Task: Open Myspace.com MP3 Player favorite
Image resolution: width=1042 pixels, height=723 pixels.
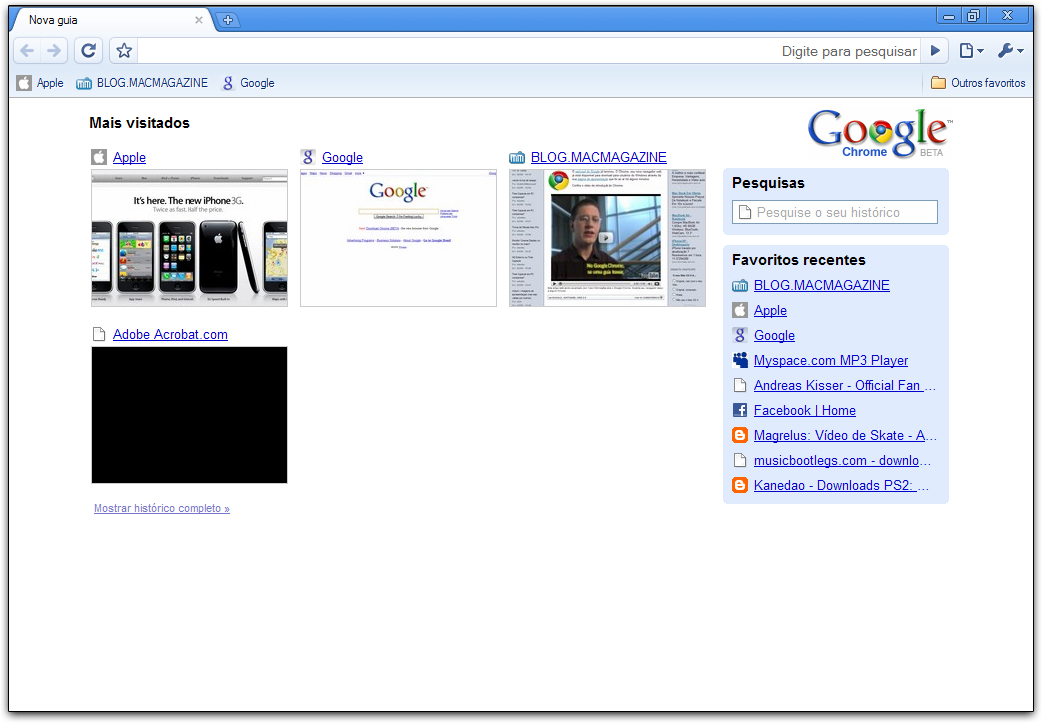Action: [831, 360]
